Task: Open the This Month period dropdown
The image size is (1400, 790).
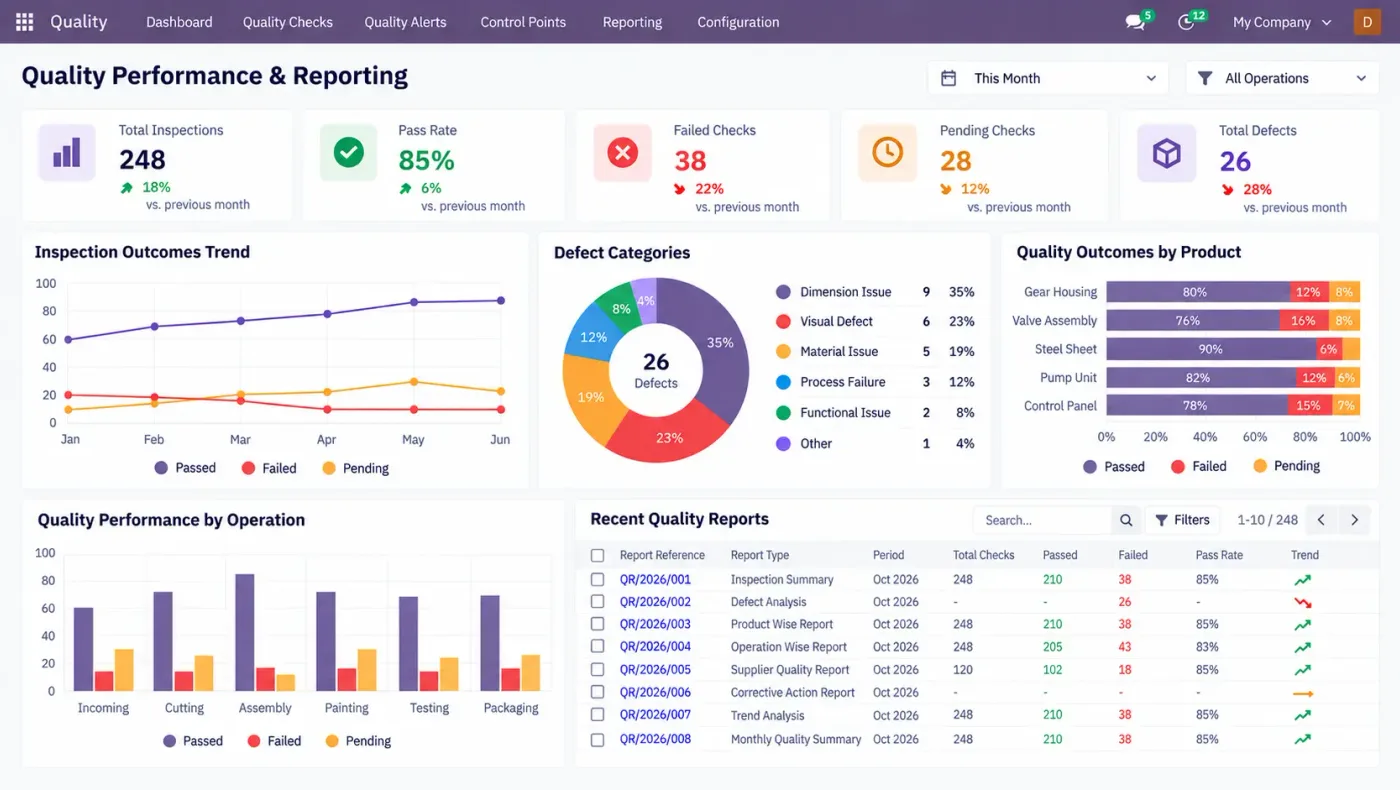Action: point(1048,78)
